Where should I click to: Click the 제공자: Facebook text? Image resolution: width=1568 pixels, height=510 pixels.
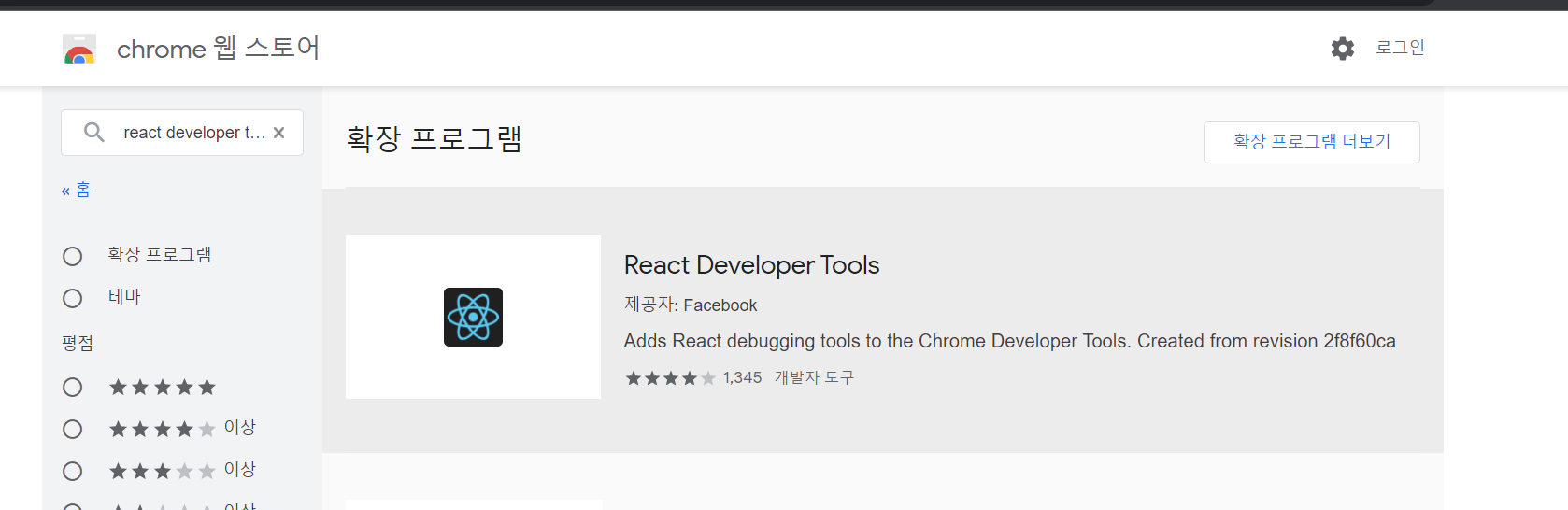[x=691, y=305]
